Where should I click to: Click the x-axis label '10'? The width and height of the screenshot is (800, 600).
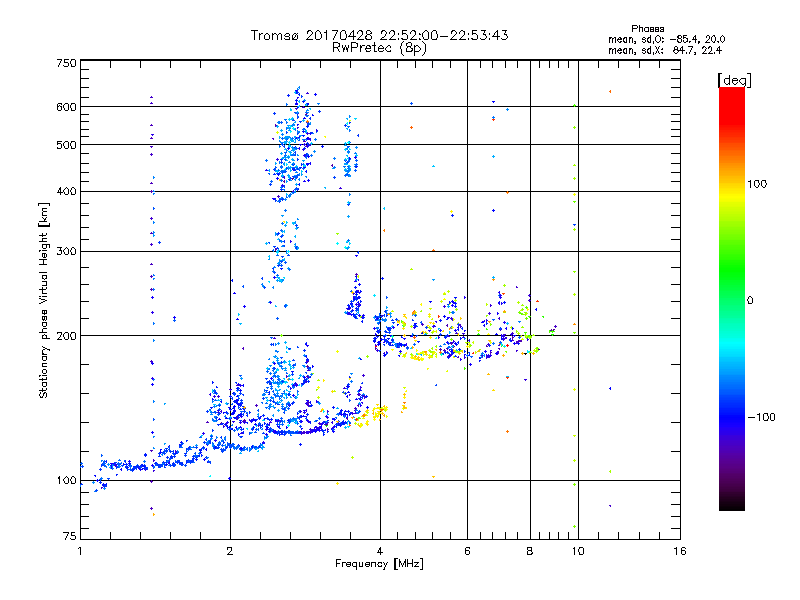578,551
